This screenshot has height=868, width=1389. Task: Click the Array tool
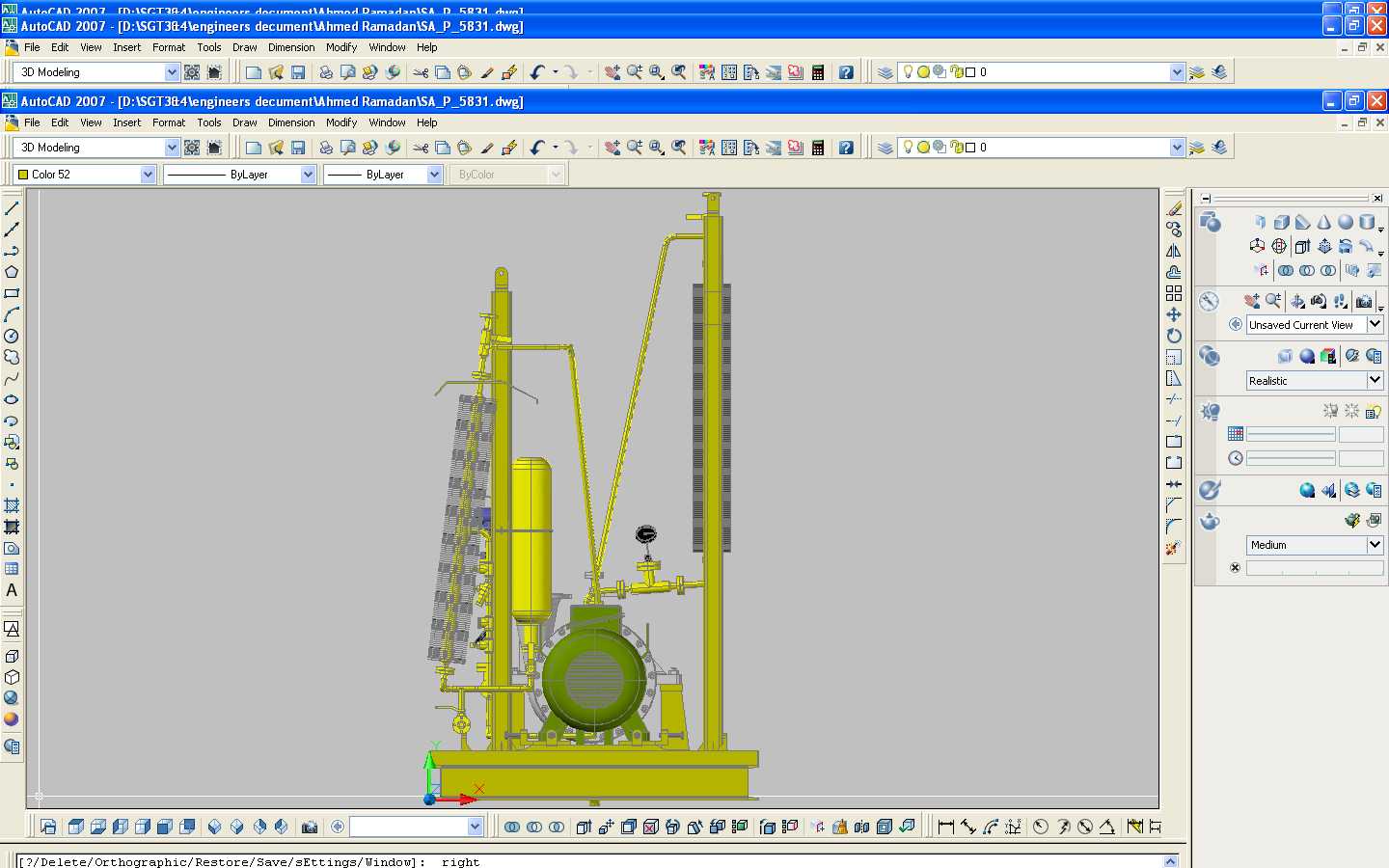click(x=1174, y=293)
